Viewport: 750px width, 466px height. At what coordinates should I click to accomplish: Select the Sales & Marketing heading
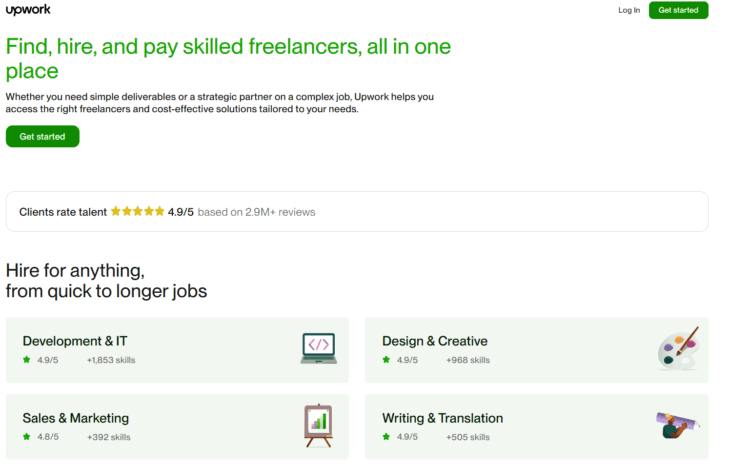click(76, 418)
